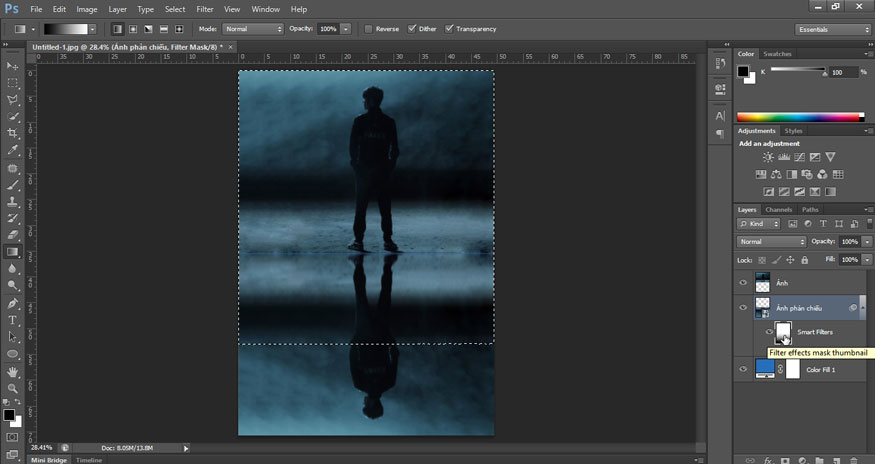Open the layer blend mode dropdown
Screen dimensions: 875x464
click(771, 242)
